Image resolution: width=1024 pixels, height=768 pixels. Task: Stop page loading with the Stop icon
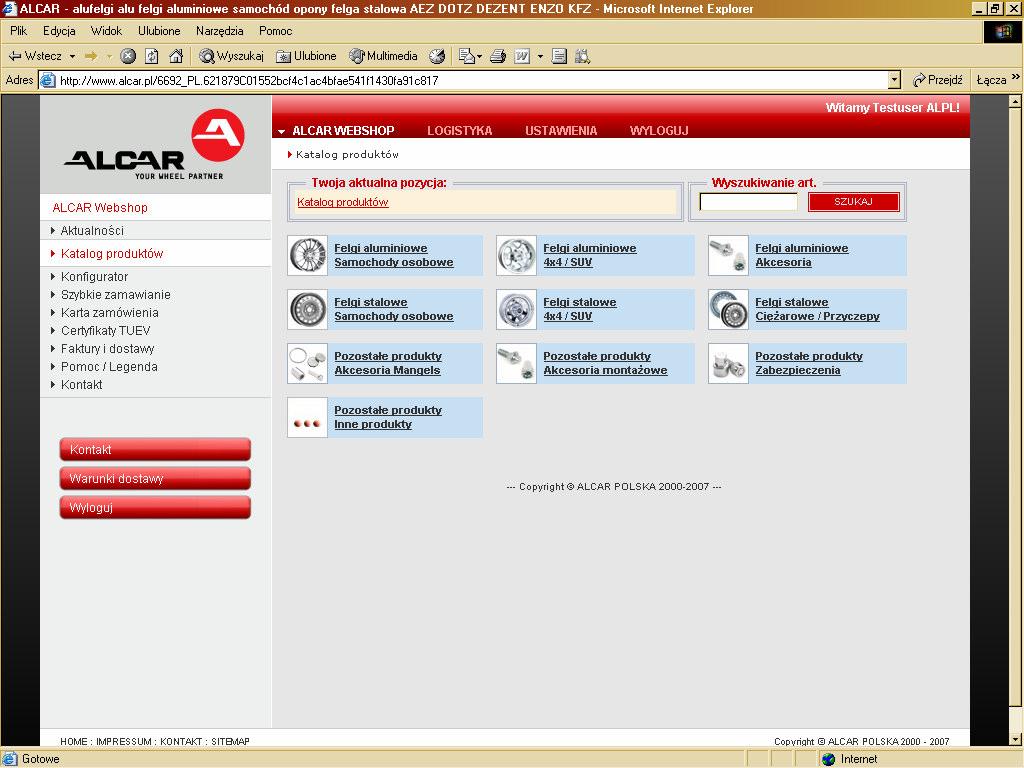(x=128, y=56)
